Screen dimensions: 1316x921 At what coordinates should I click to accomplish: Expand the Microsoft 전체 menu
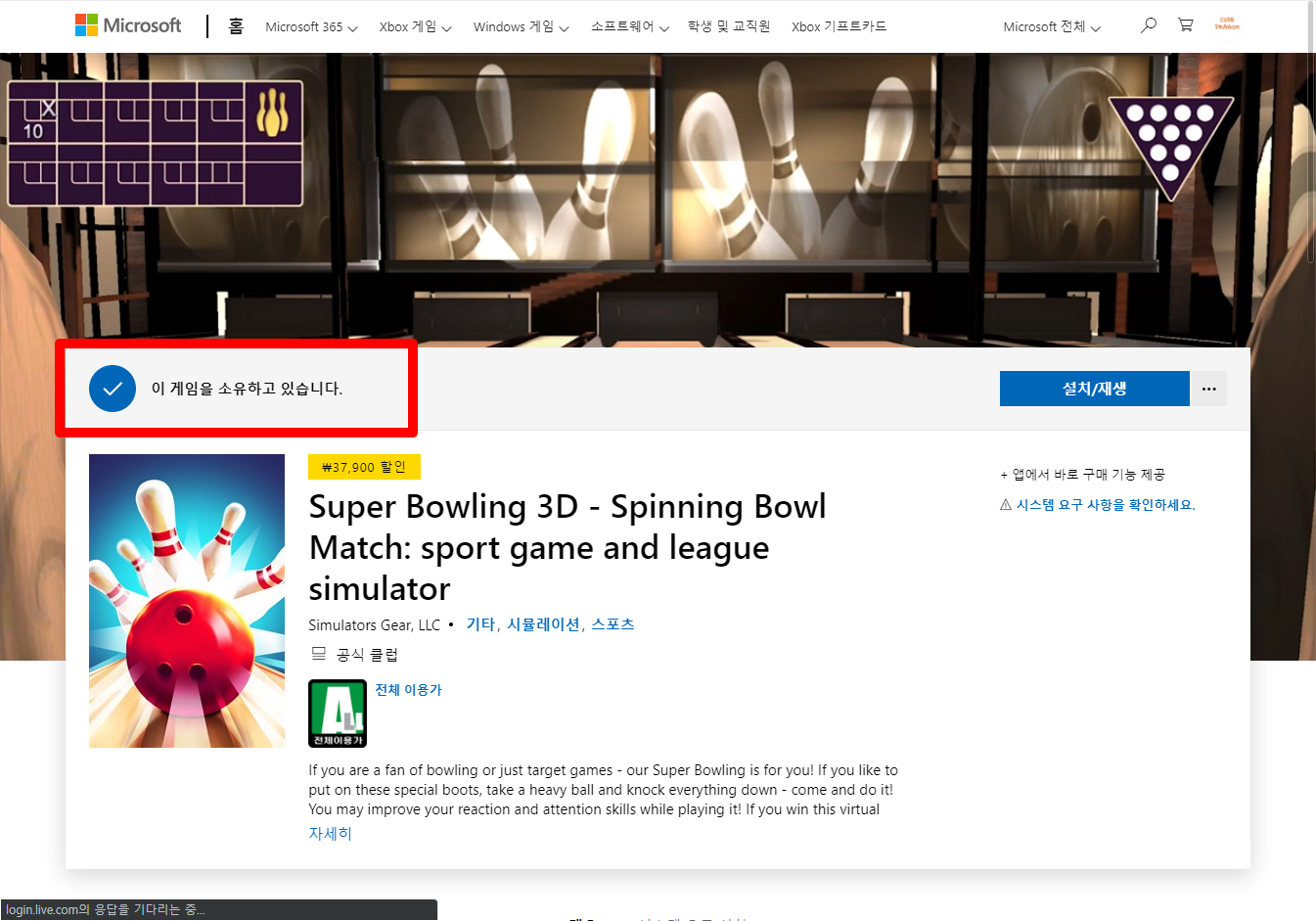tap(1052, 27)
